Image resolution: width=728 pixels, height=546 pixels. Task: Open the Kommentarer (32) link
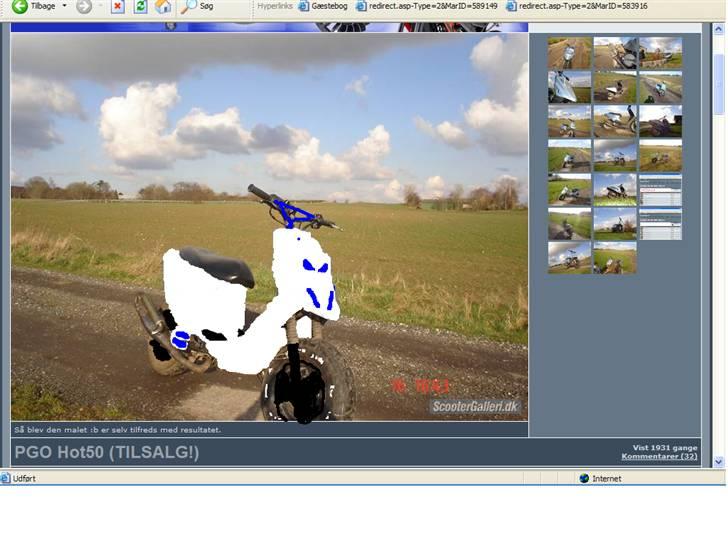tap(659, 456)
